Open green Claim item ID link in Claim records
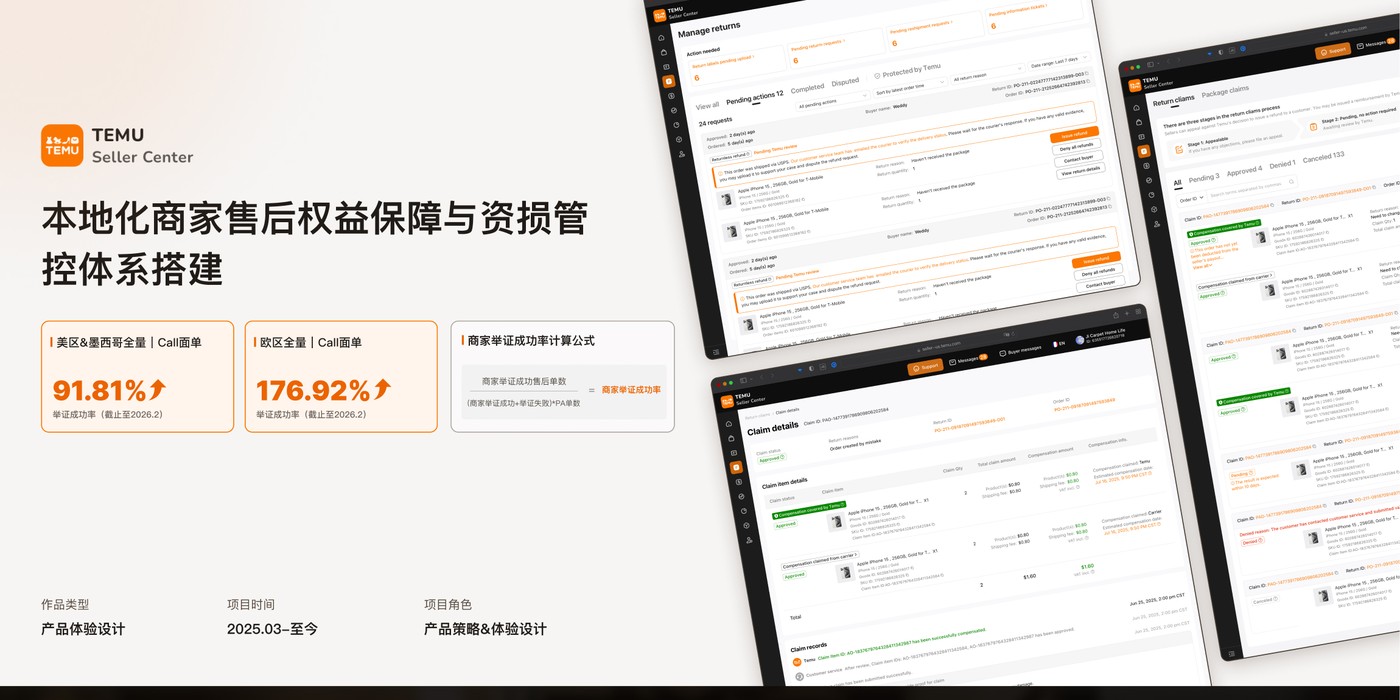This screenshot has width=1400, height=700. tap(901, 645)
